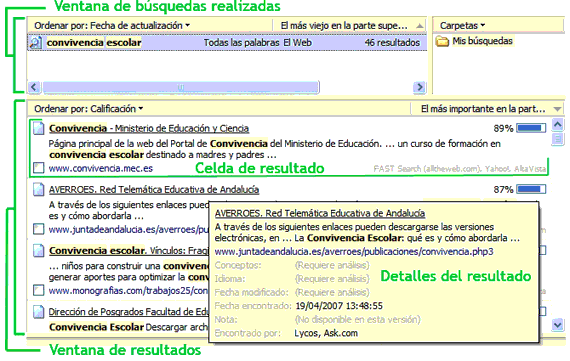Screen dimensions: 570x361
Task: Click El más viejo en la parte superior header
Action: coord(344,25)
